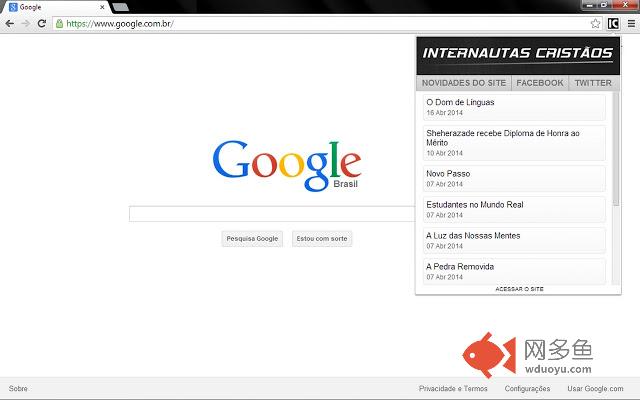Open the Novo Passo article

click(x=514, y=178)
